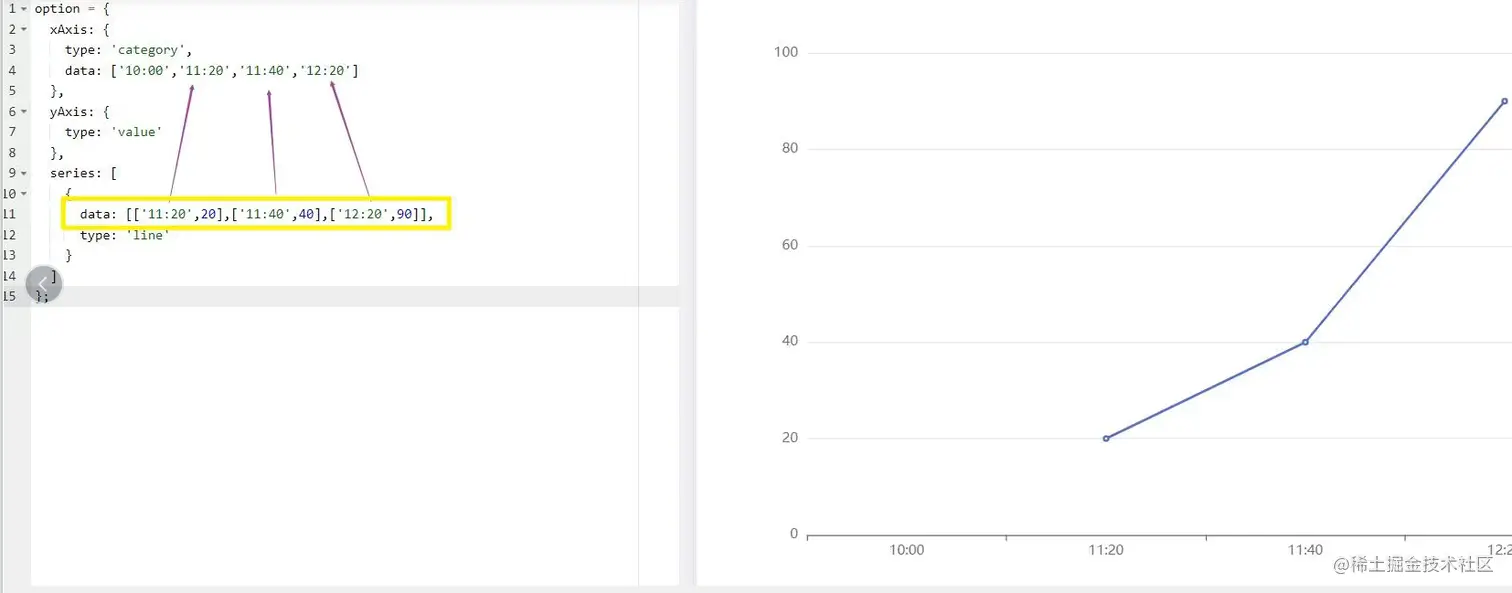The width and height of the screenshot is (1512, 593).
Task: Select the 10:00 x-axis label
Action: point(906,550)
